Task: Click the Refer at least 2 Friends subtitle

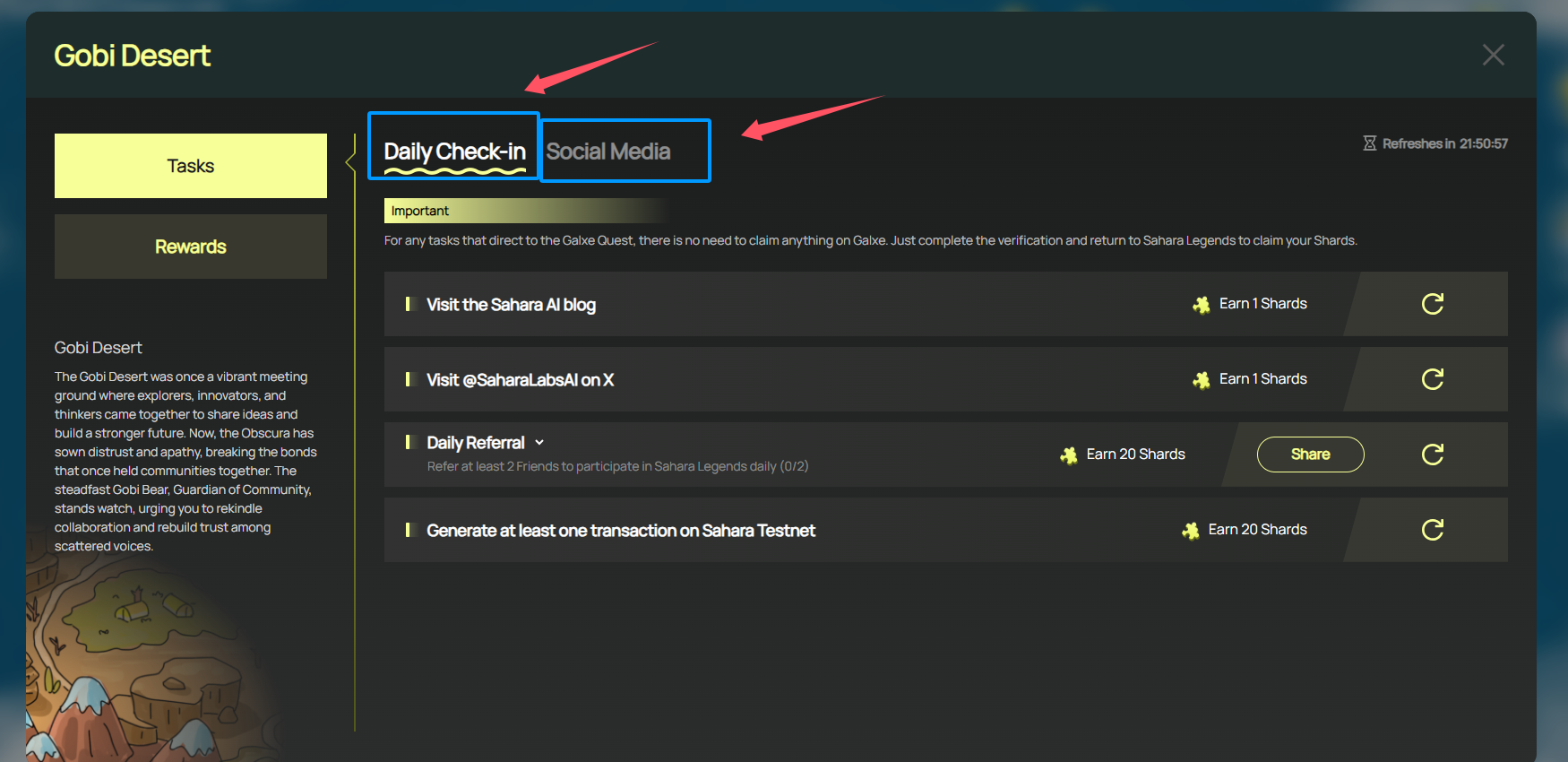Action: click(617, 466)
